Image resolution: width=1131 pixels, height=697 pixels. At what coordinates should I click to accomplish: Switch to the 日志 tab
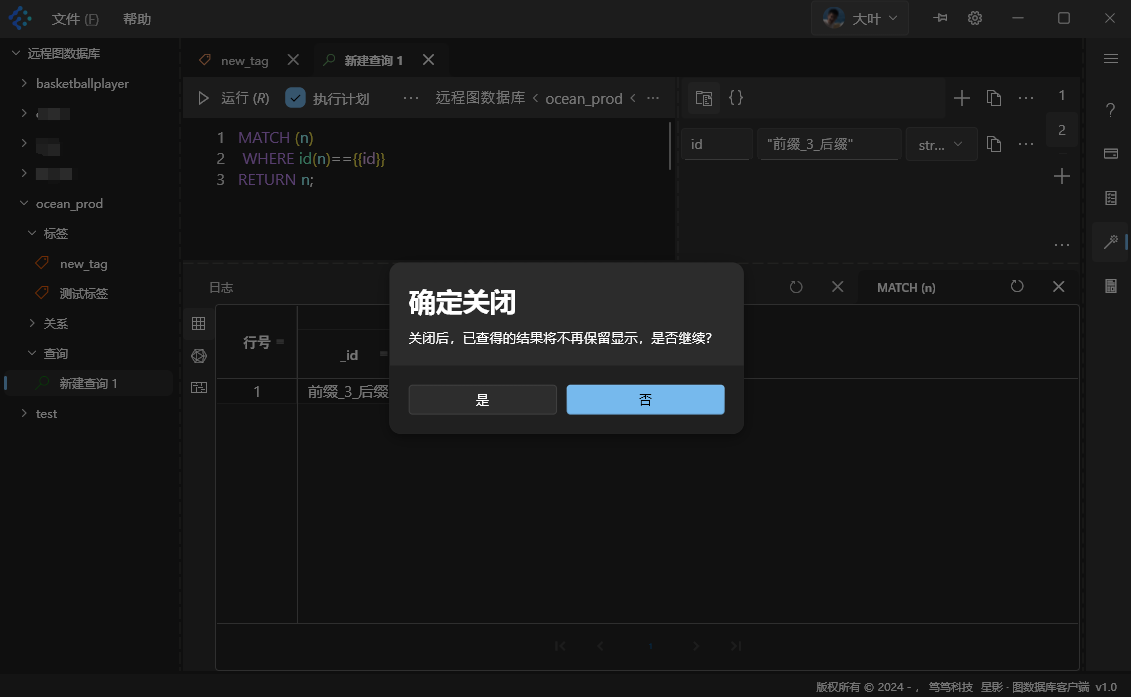221,287
